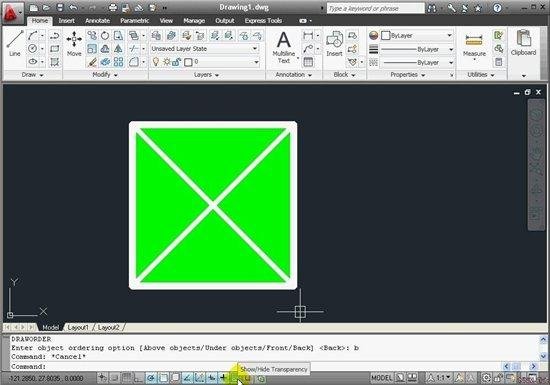550x385 pixels.
Task: Open the View ribbon tab
Action: (x=166, y=21)
